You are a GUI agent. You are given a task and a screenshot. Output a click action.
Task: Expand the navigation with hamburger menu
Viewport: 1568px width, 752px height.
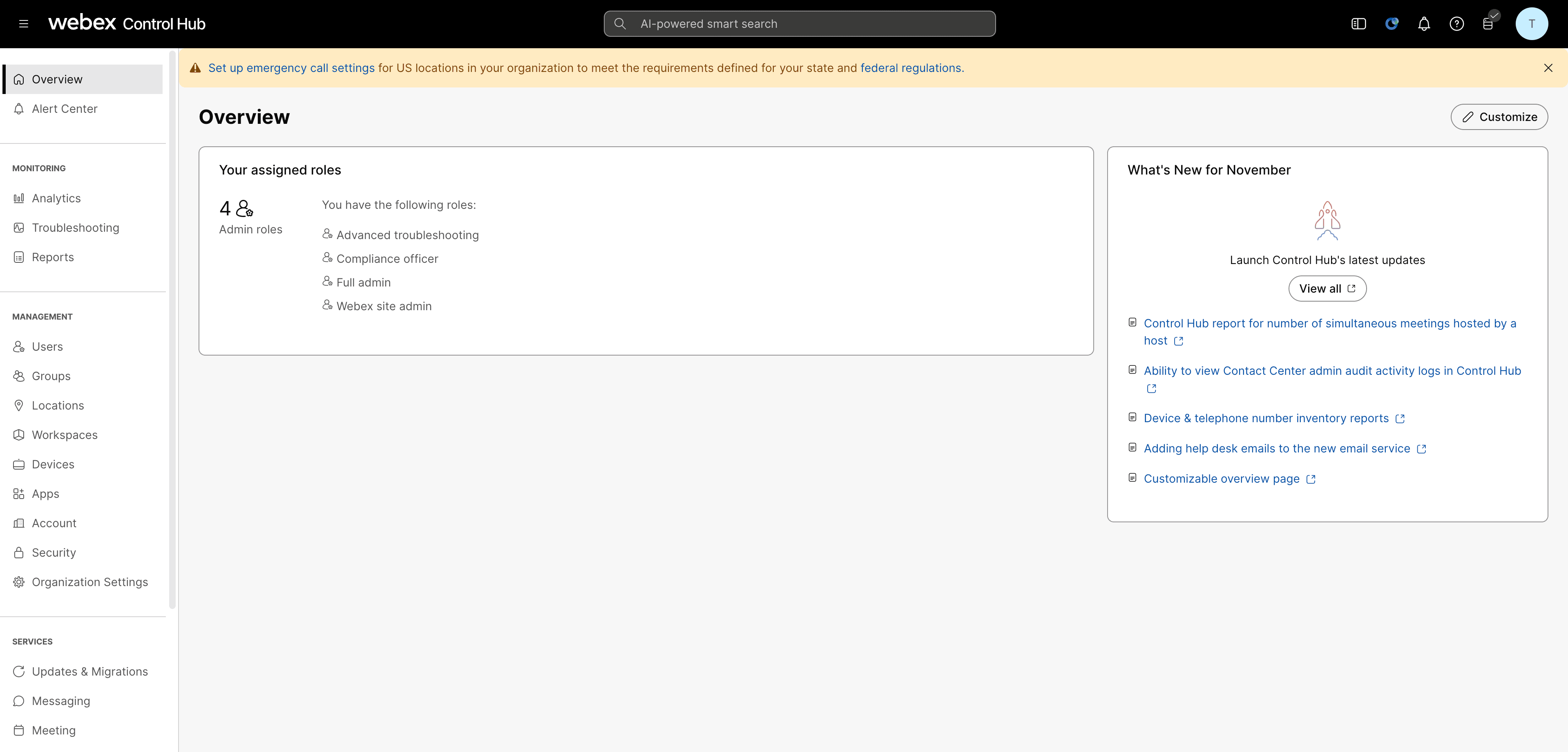tap(24, 24)
